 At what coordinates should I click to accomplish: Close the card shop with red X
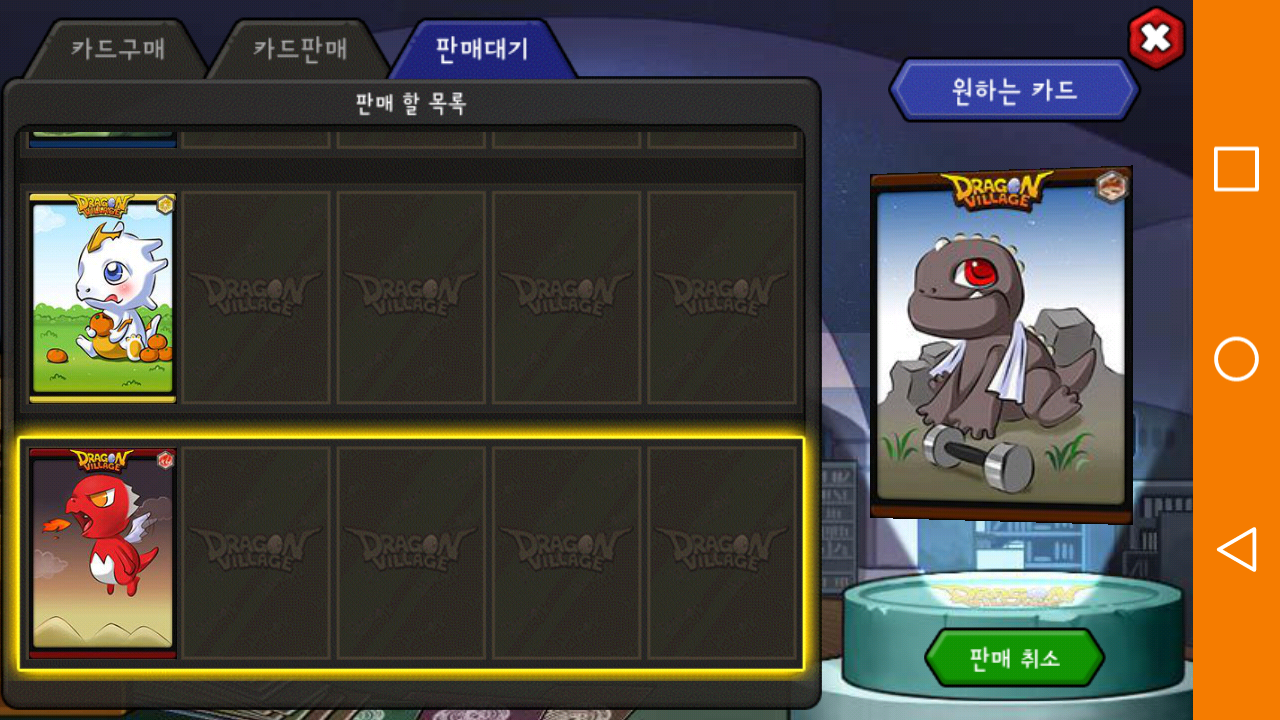[1156, 39]
